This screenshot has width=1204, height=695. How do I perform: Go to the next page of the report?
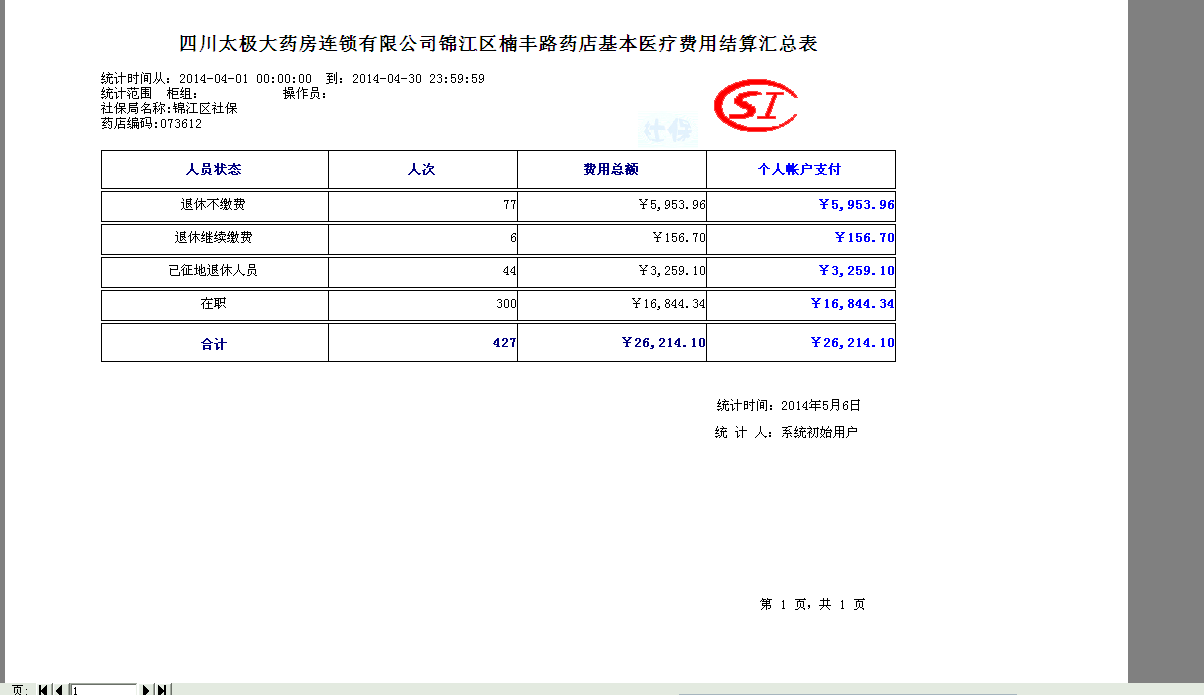tap(146, 690)
